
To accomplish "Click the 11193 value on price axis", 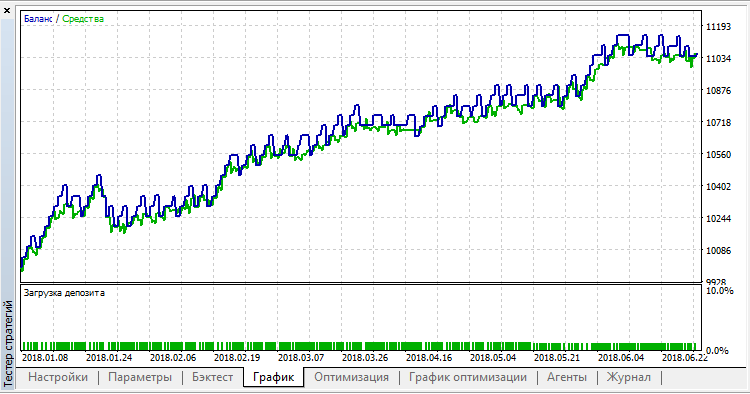I will [718, 27].
